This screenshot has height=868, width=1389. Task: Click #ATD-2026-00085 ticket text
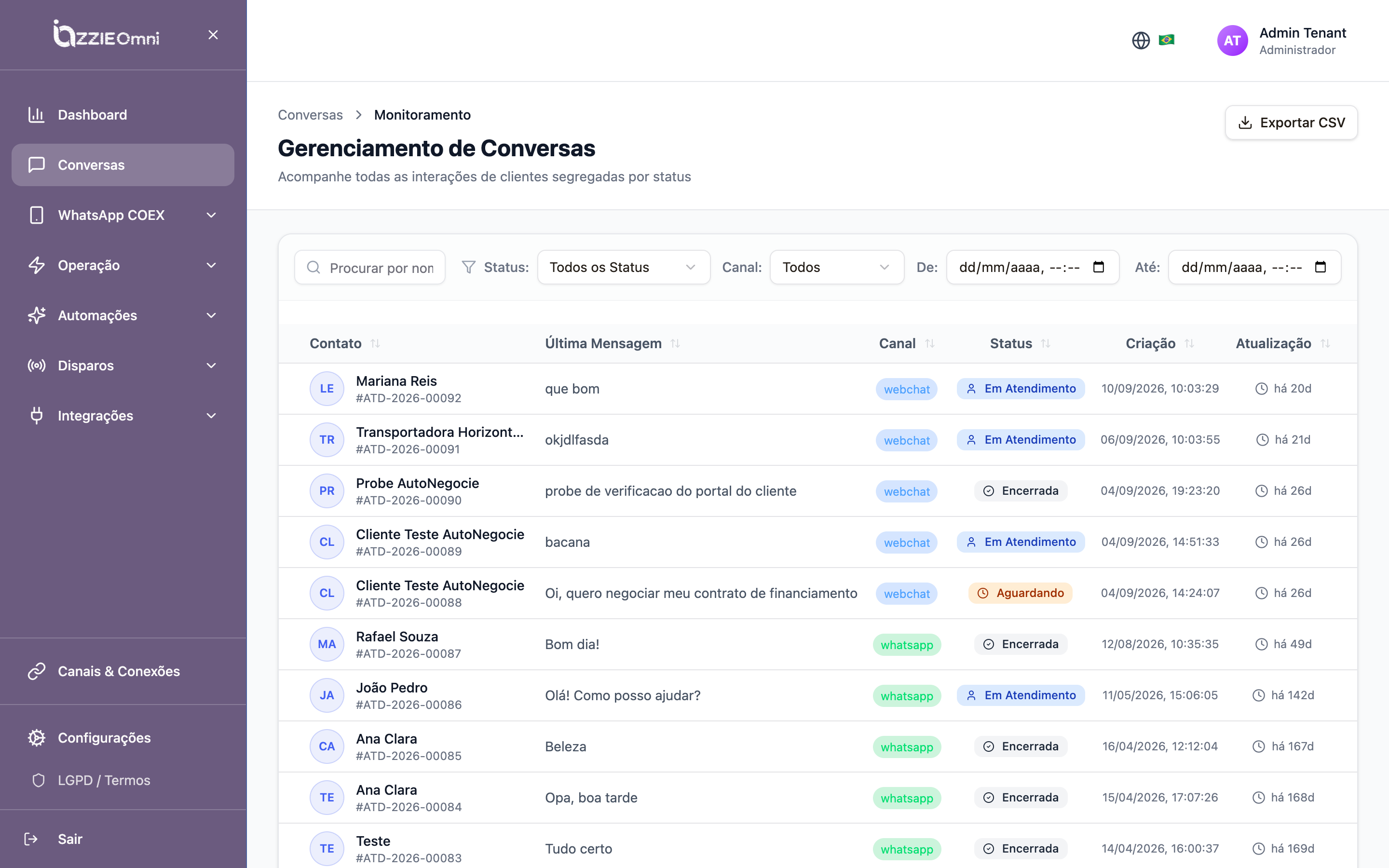pyautogui.click(x=409, y=756)
